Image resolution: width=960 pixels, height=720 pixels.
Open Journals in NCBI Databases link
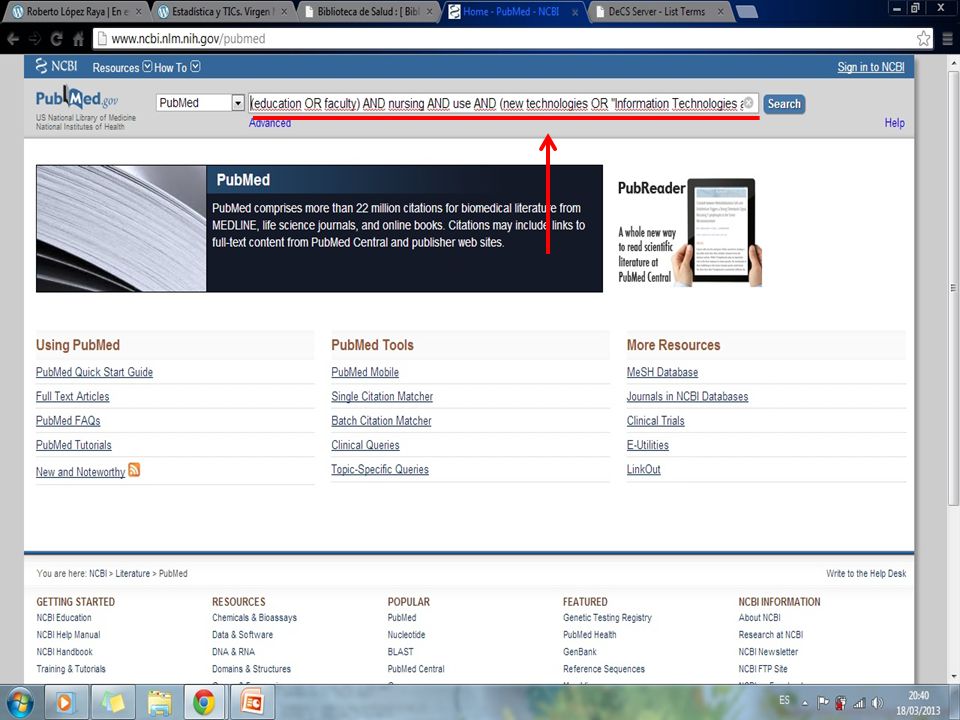click(688, 397)
